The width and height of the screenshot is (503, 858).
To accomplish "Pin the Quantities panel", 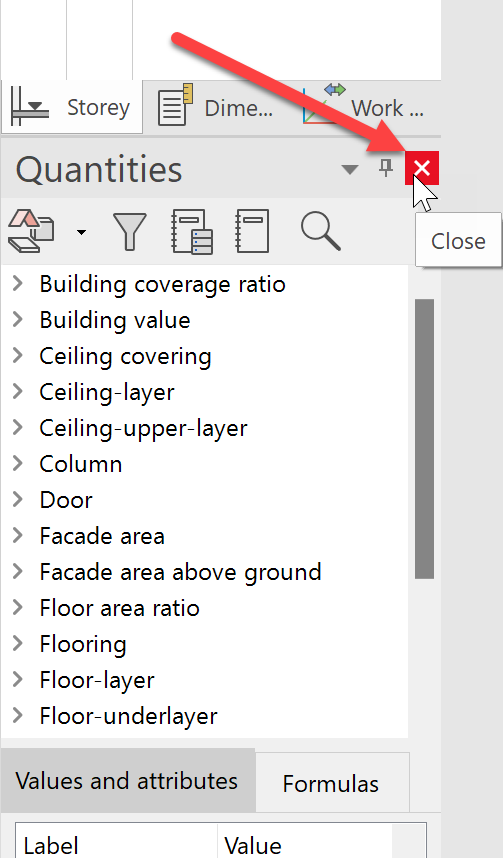I will [x=386, y=168].
